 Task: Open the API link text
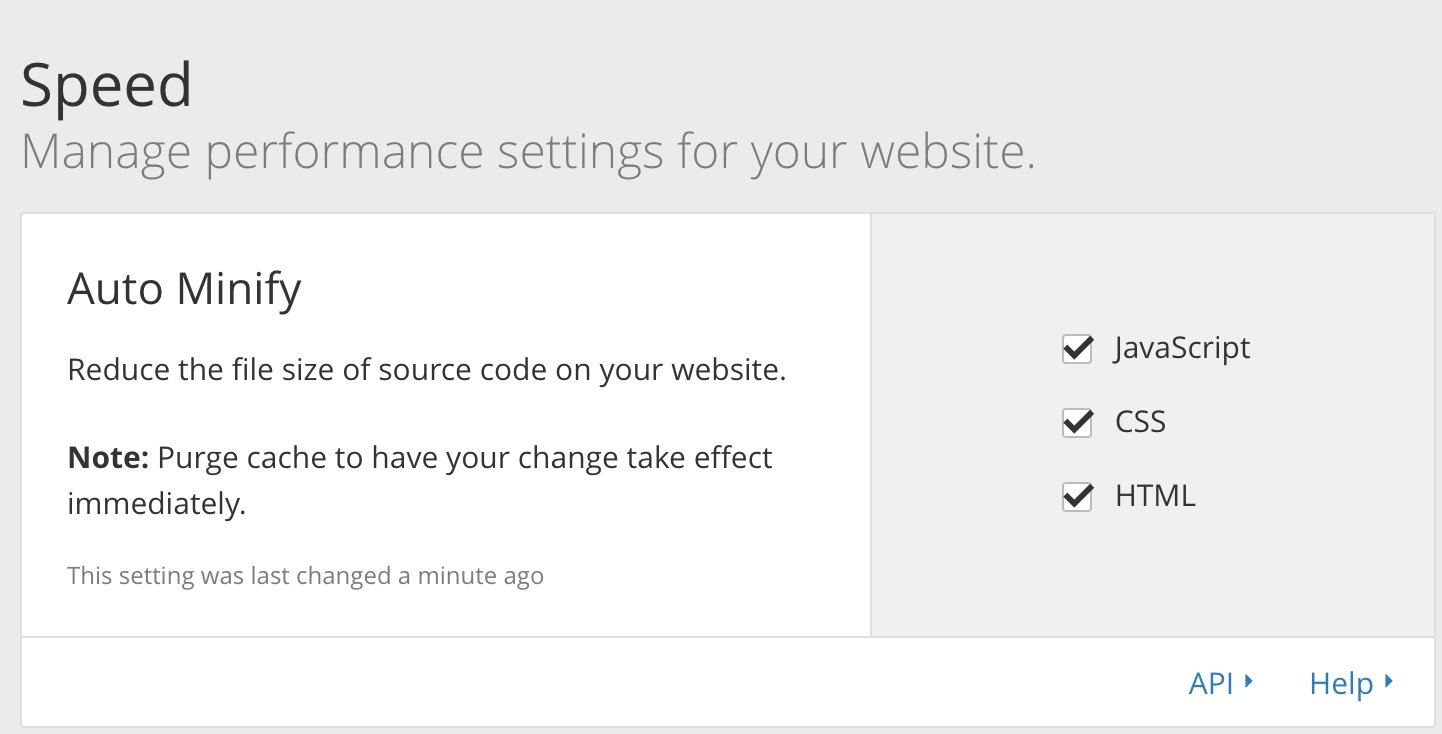click(1211, 684)
